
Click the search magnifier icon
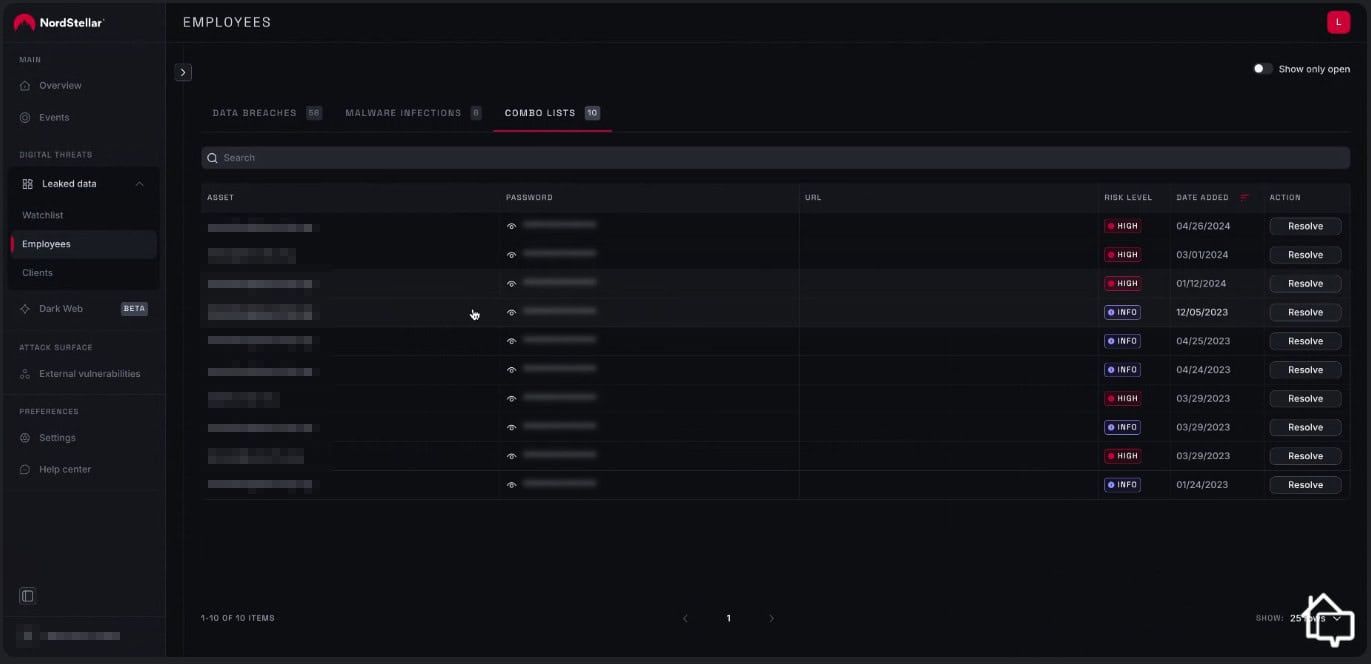tap(213, 158)
